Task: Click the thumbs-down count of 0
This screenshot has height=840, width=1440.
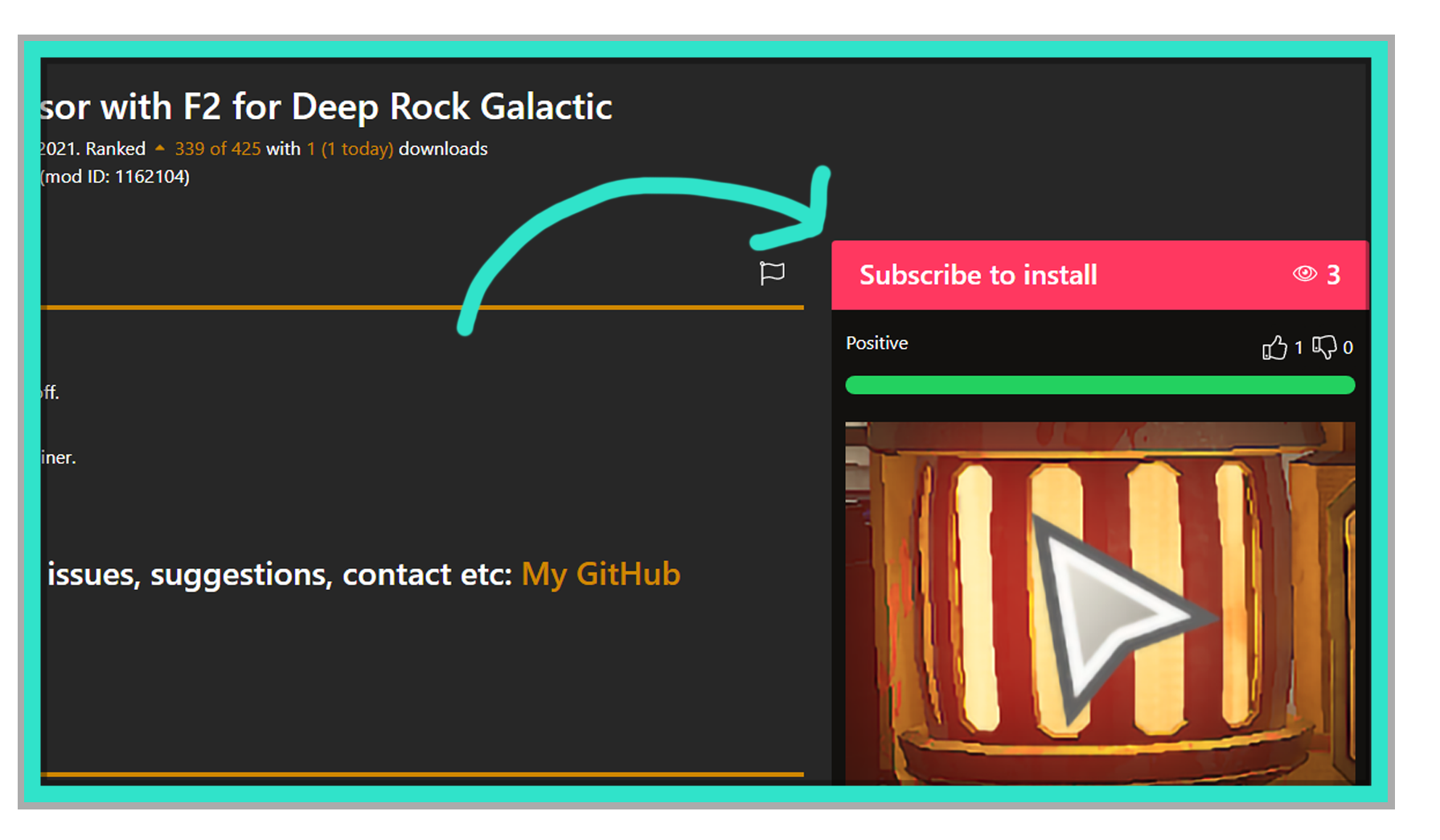Action: coord(1348,348)
